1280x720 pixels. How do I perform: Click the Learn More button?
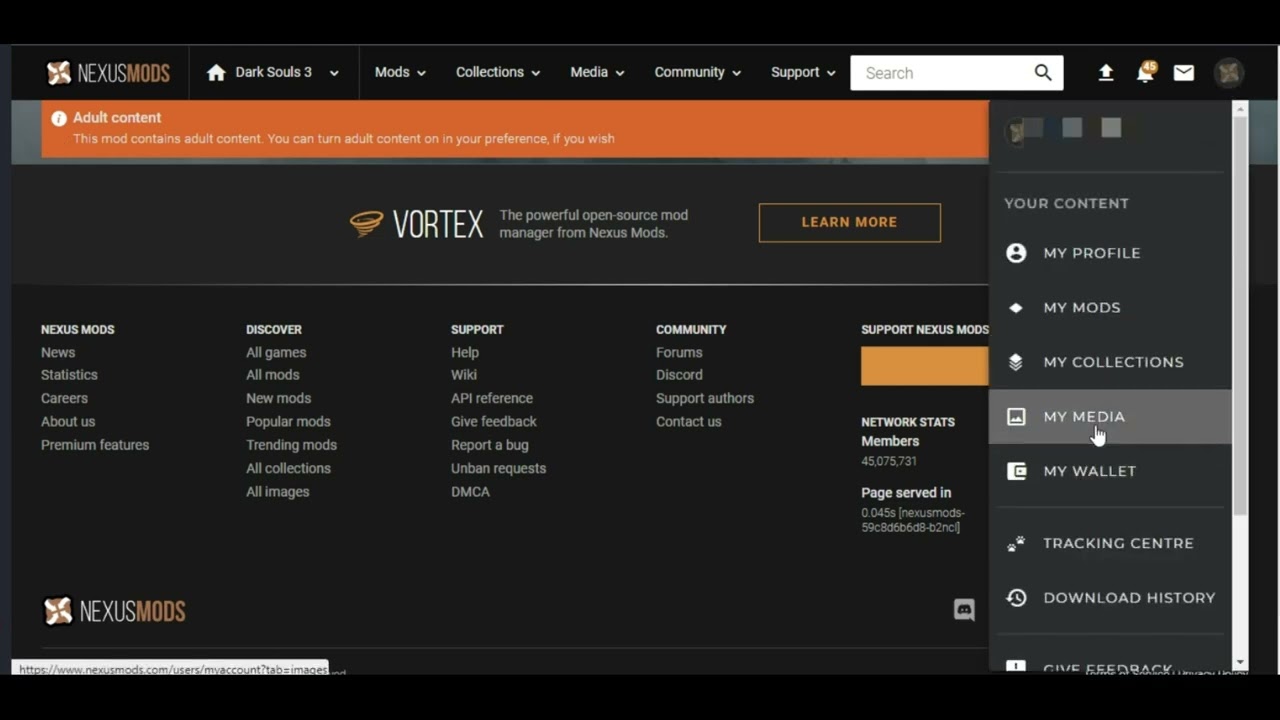point(850,223)
